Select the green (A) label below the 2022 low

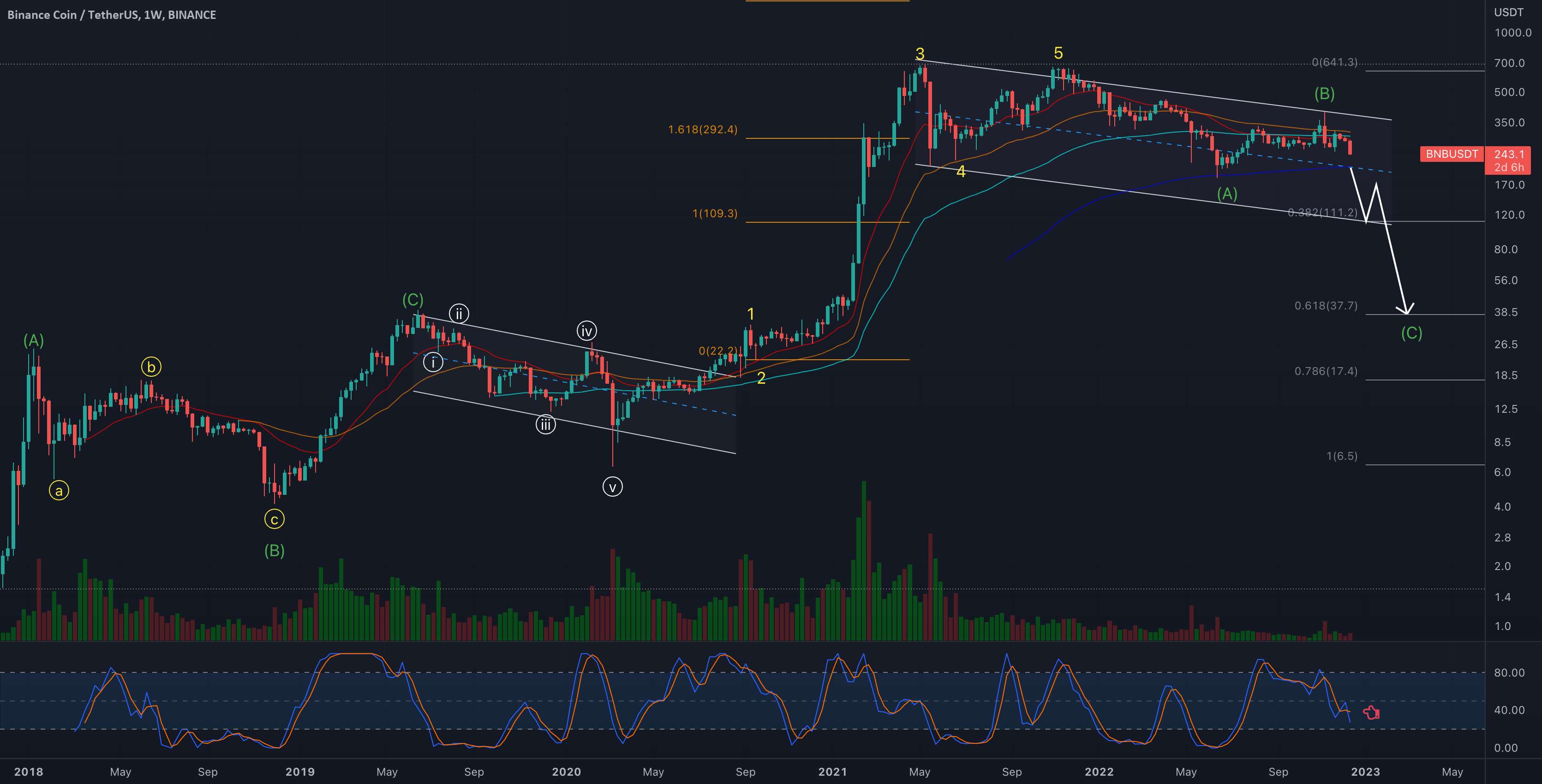tap(1226, 193)
